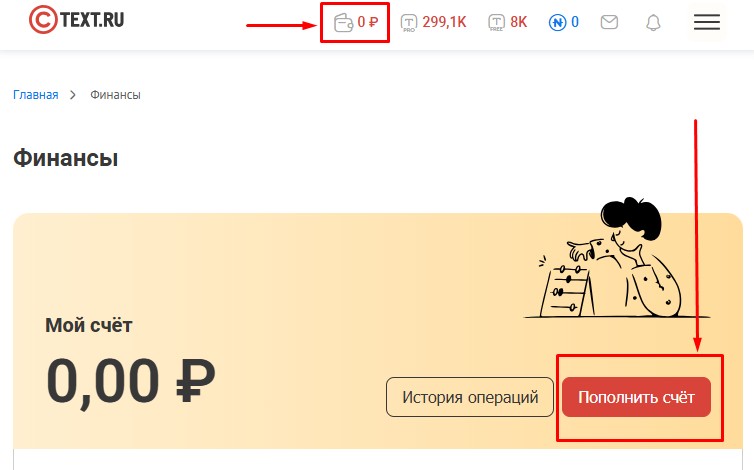Click the 0 ₽ balance text in header

368,22
